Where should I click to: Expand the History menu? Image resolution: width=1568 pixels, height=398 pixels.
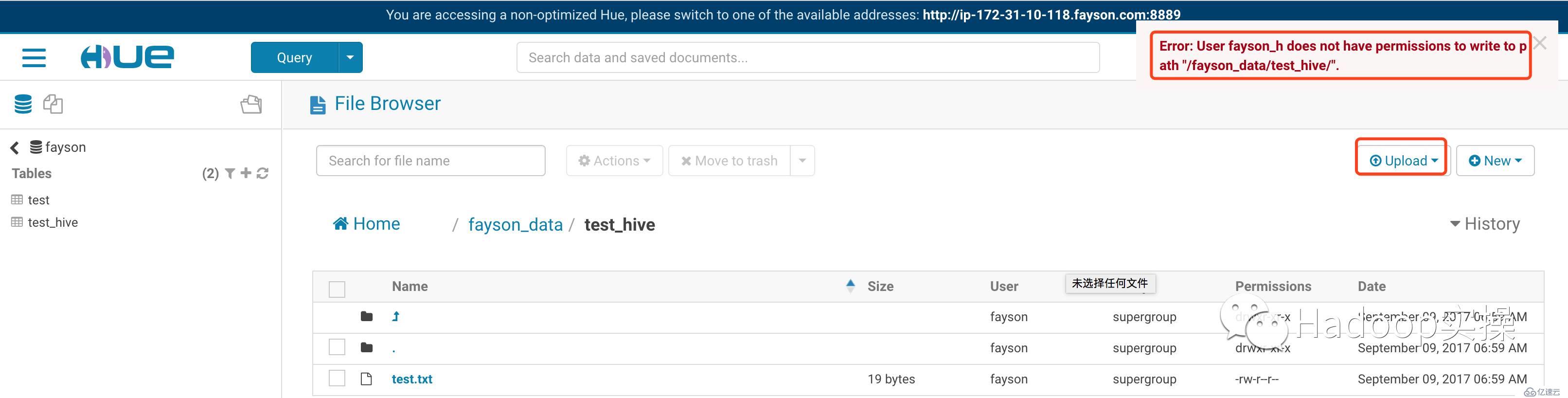pyautogui.click(x=1485, y=224)
